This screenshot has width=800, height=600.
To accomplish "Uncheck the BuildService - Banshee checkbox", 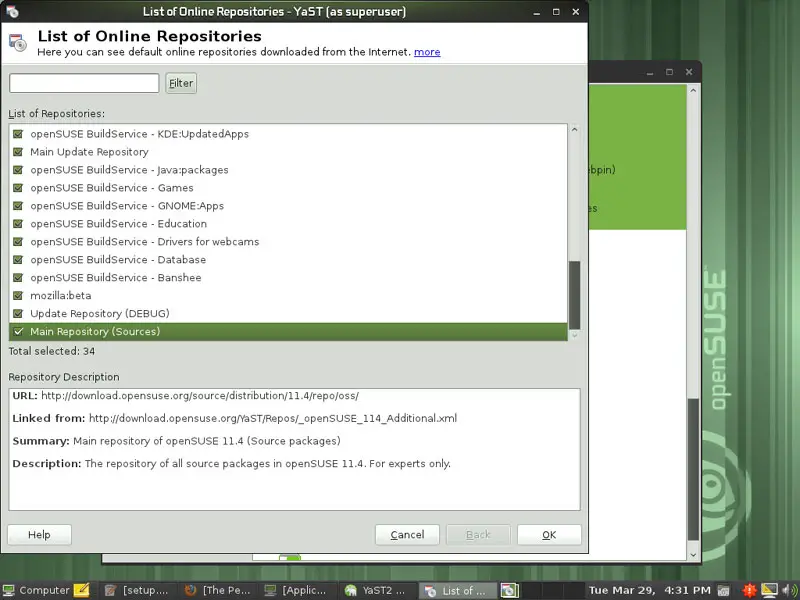I will [x=18, y=278].
